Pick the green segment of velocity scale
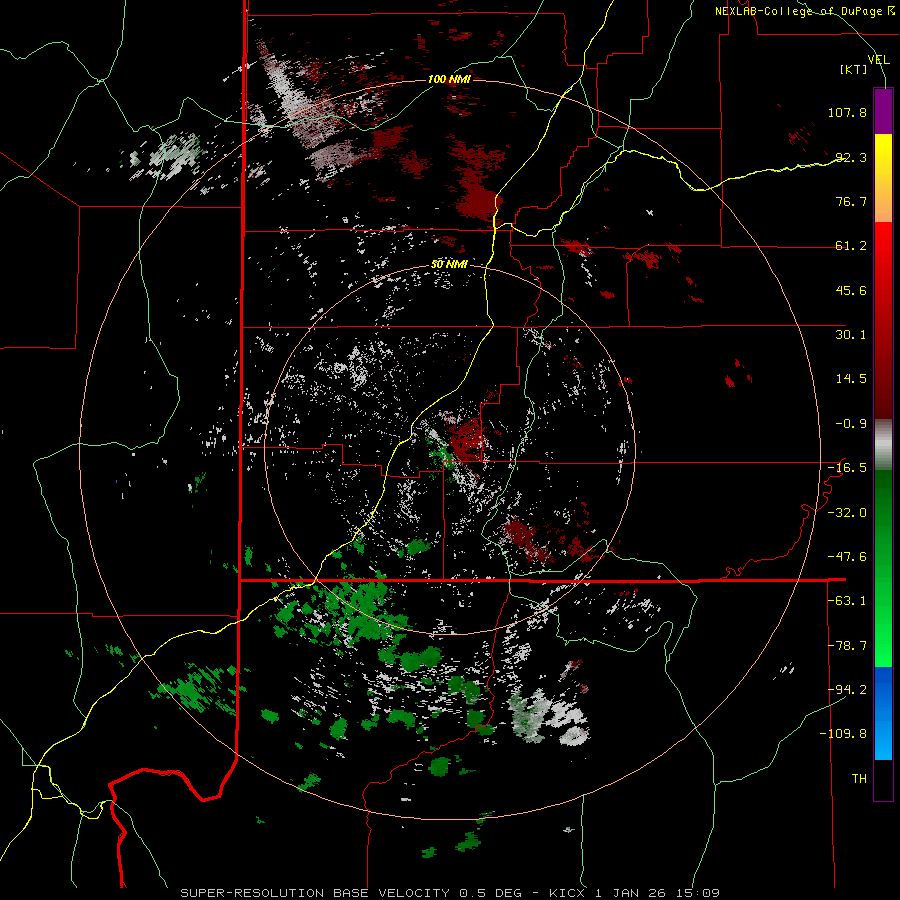Screen dimensions: 900x900 pos(883,568)
